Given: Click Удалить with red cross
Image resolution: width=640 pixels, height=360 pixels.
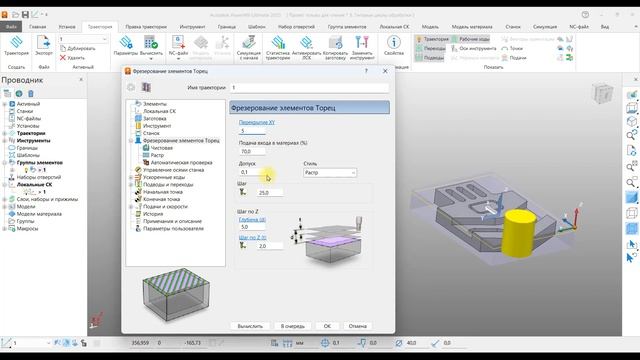Looking at the screenshot, I should pyautogui.click(x=73, y=58).
